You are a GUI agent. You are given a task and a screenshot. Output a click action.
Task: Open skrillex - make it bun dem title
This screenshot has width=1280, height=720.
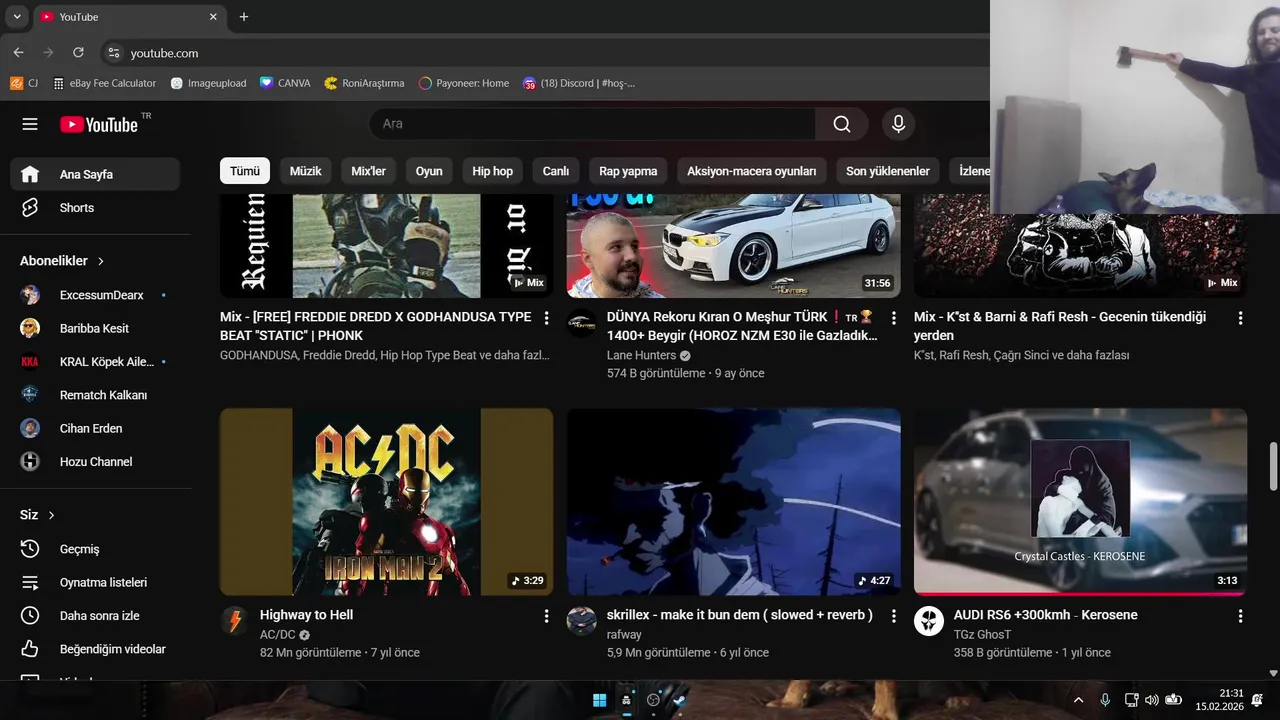[x=739, y=615]
